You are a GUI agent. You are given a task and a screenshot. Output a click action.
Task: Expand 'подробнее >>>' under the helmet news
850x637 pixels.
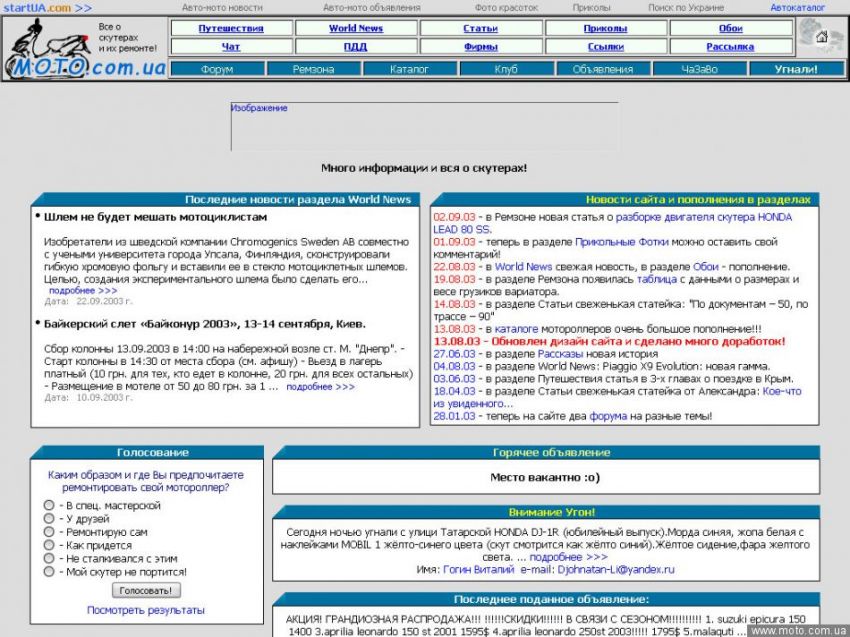coord(83,291)
